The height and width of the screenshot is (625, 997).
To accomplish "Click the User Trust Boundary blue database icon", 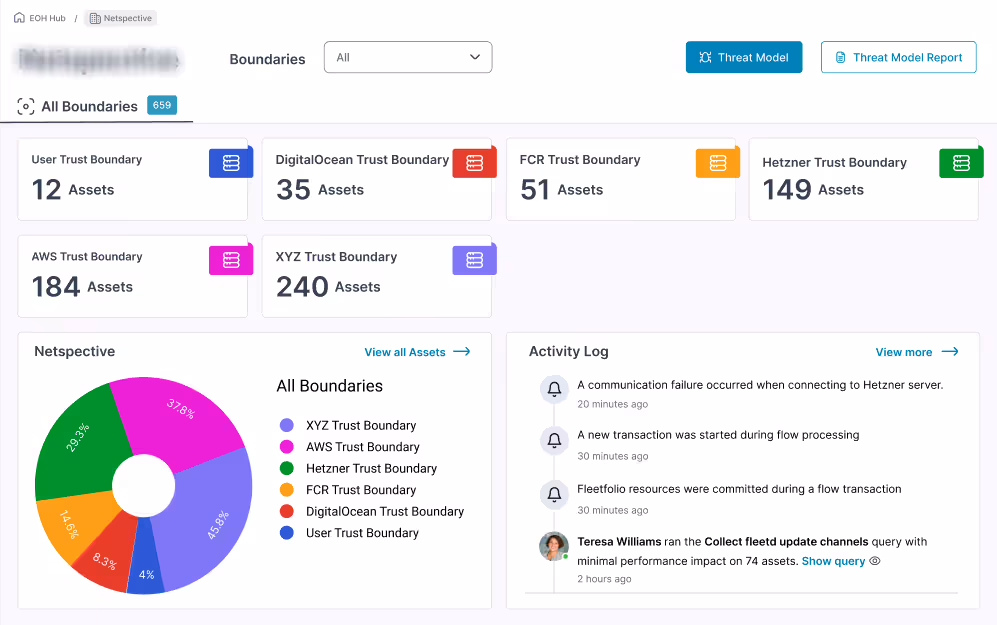I will click(x=231, y=163).
